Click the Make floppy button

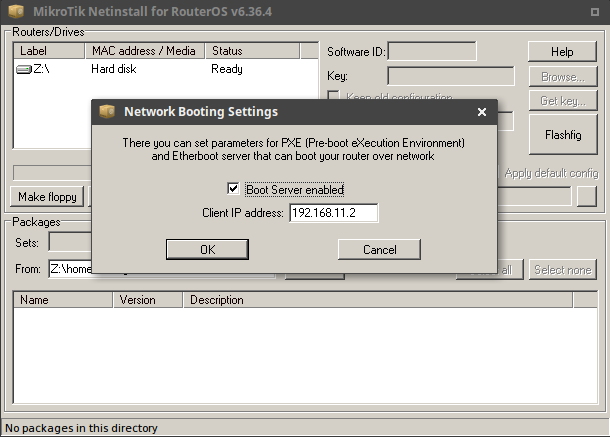click(47, 197)
